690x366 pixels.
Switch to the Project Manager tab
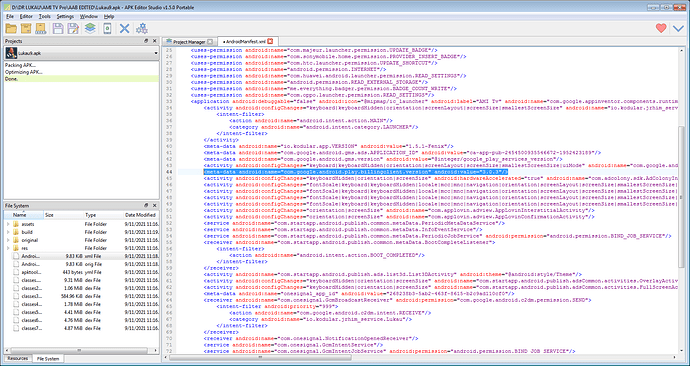189,42
